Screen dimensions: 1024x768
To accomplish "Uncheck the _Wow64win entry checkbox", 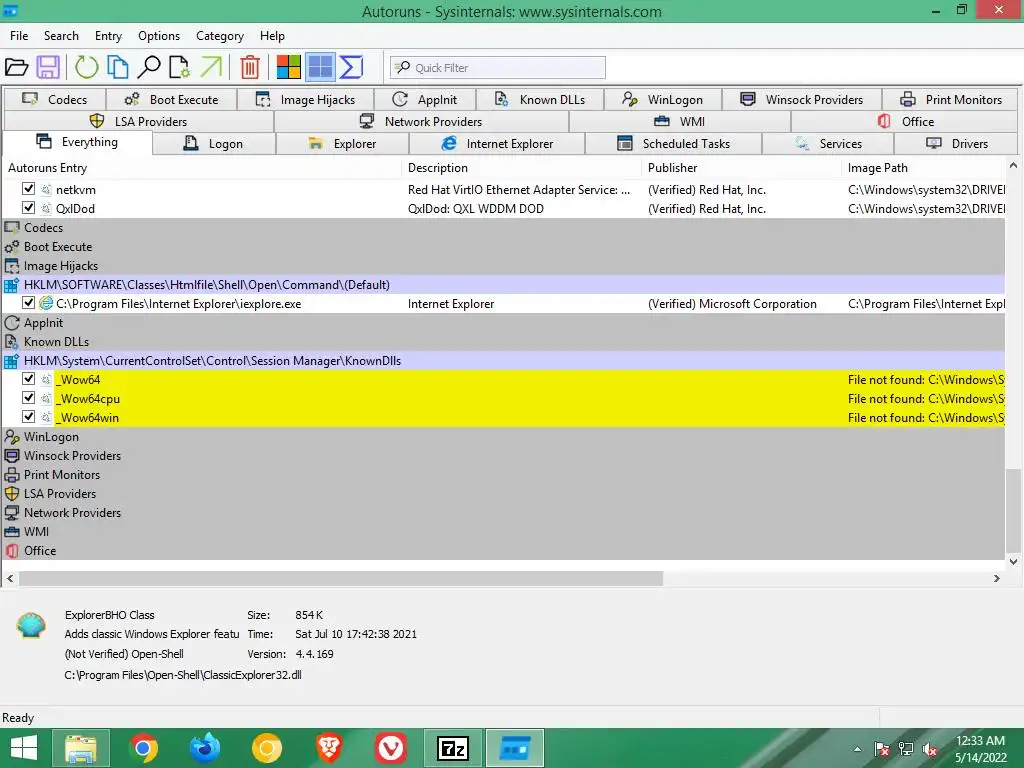I will [x=28, y=417].
